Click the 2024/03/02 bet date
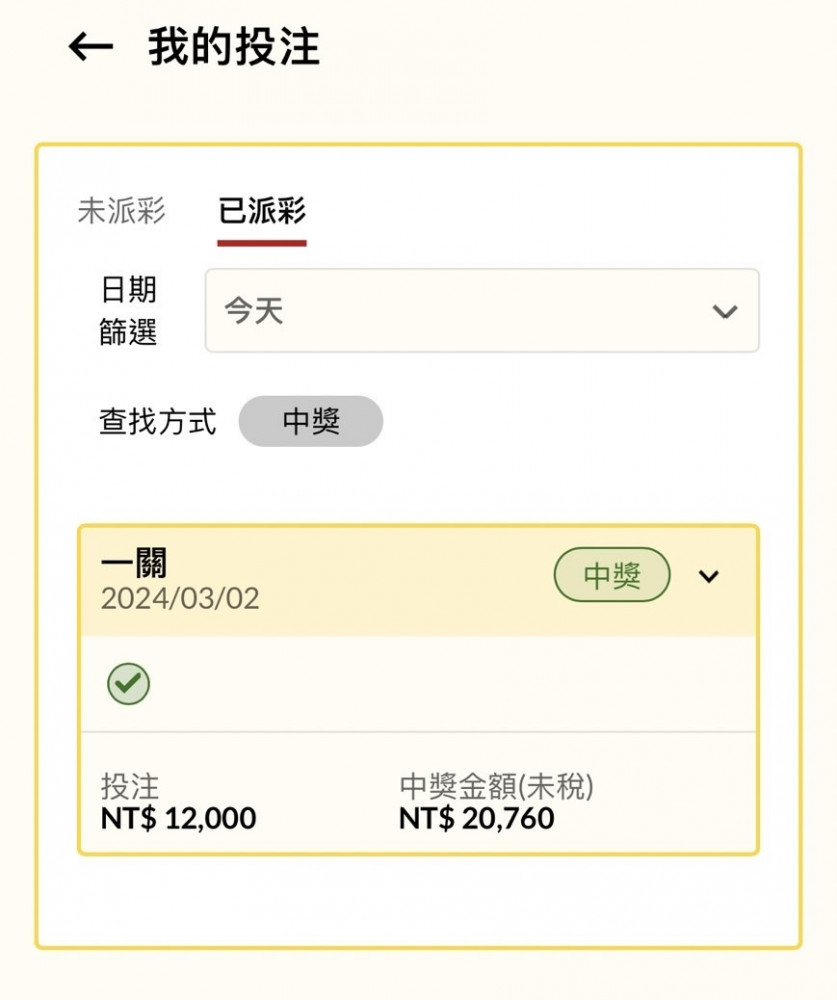 180,599
